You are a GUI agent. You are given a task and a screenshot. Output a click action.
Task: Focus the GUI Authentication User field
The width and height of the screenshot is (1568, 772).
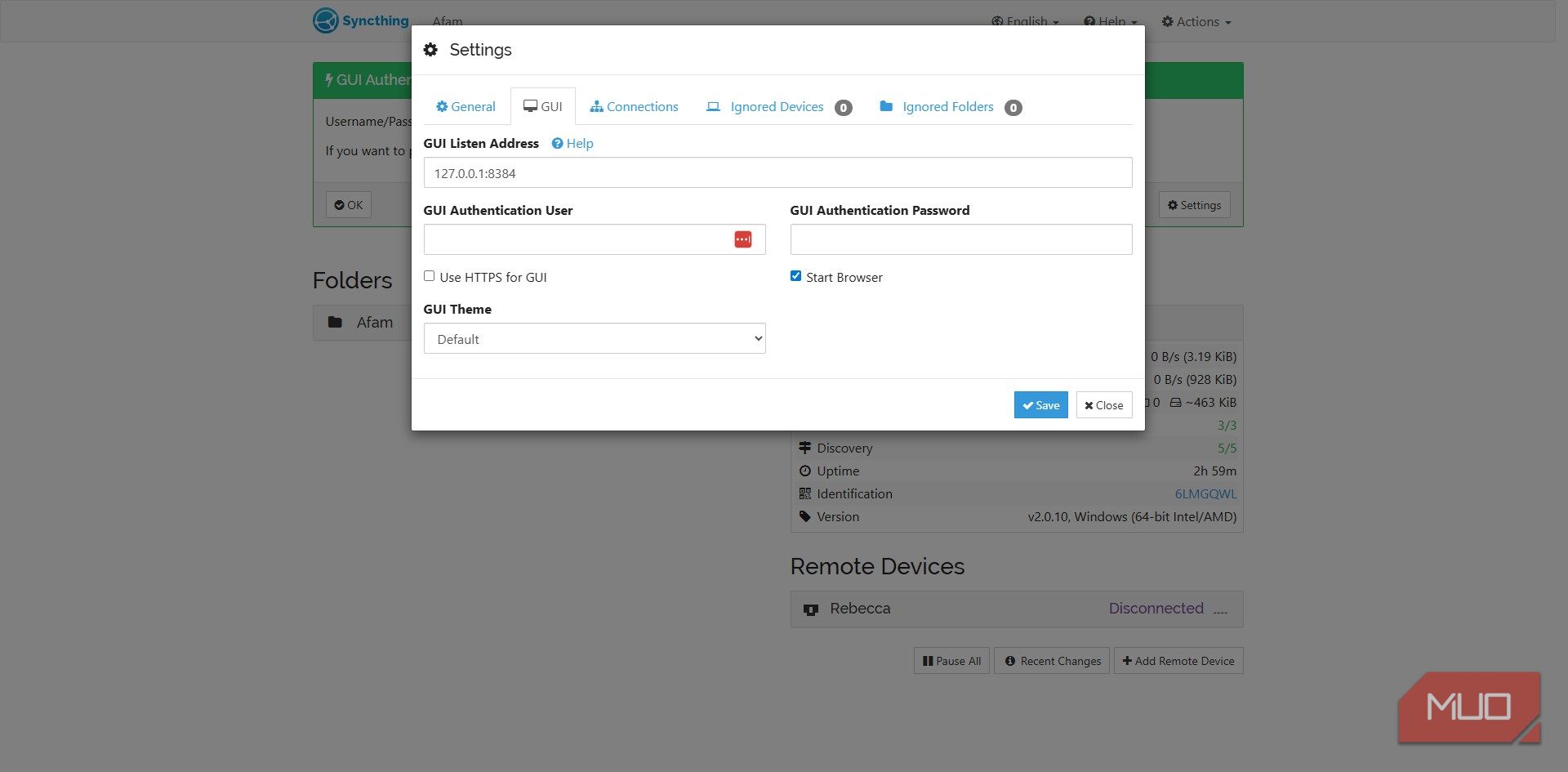(x=595, y=239)
